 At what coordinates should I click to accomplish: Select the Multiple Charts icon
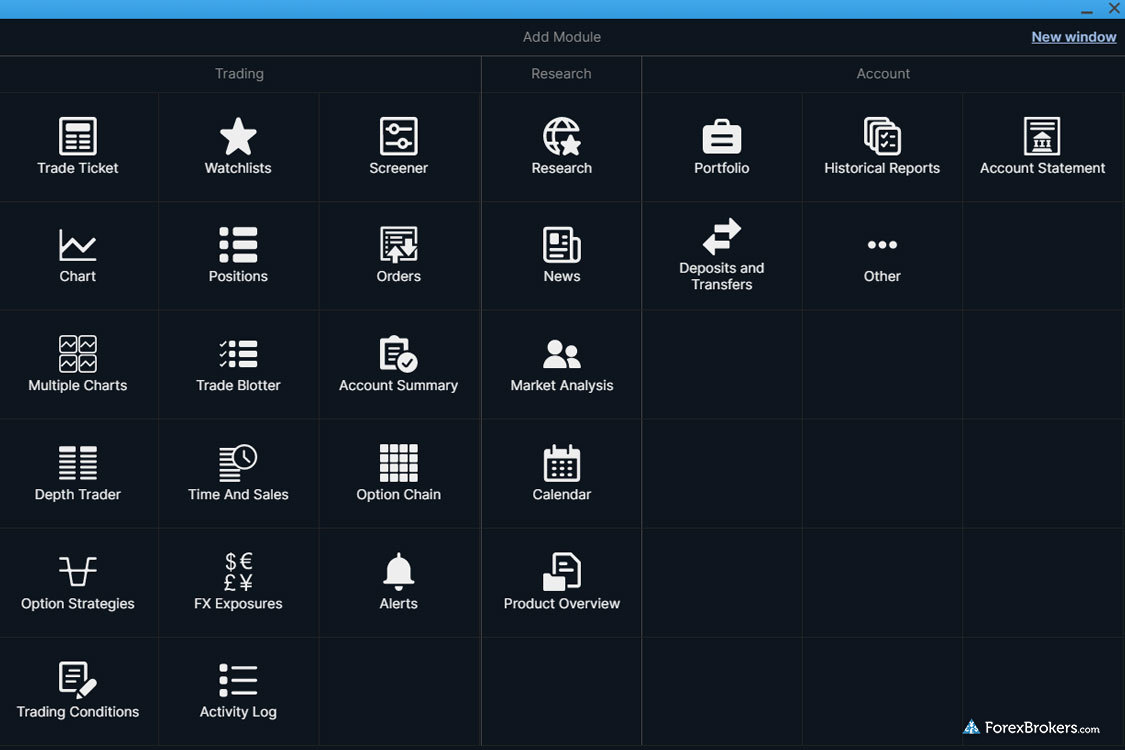pyautogui.click(x=78, y=354)
